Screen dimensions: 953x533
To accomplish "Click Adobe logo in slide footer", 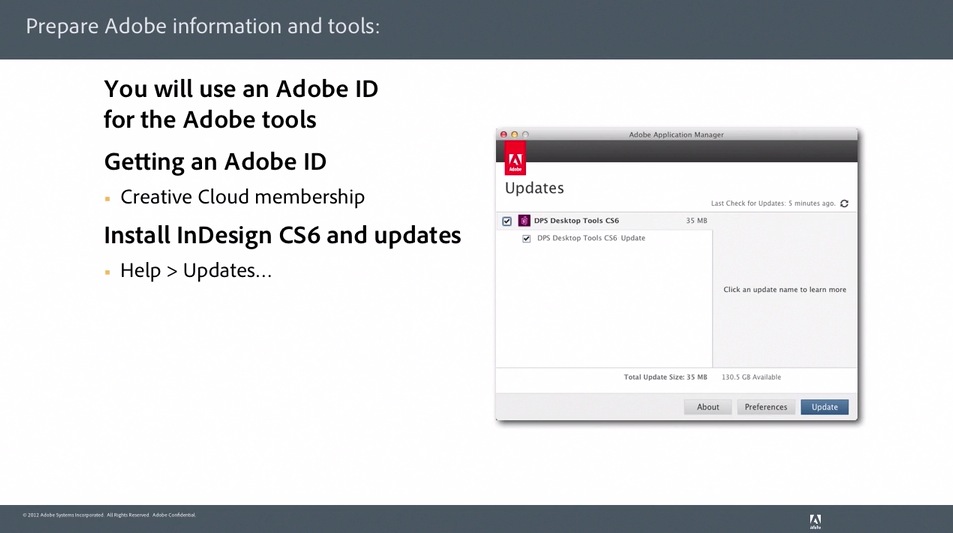I will pos(815,521).
